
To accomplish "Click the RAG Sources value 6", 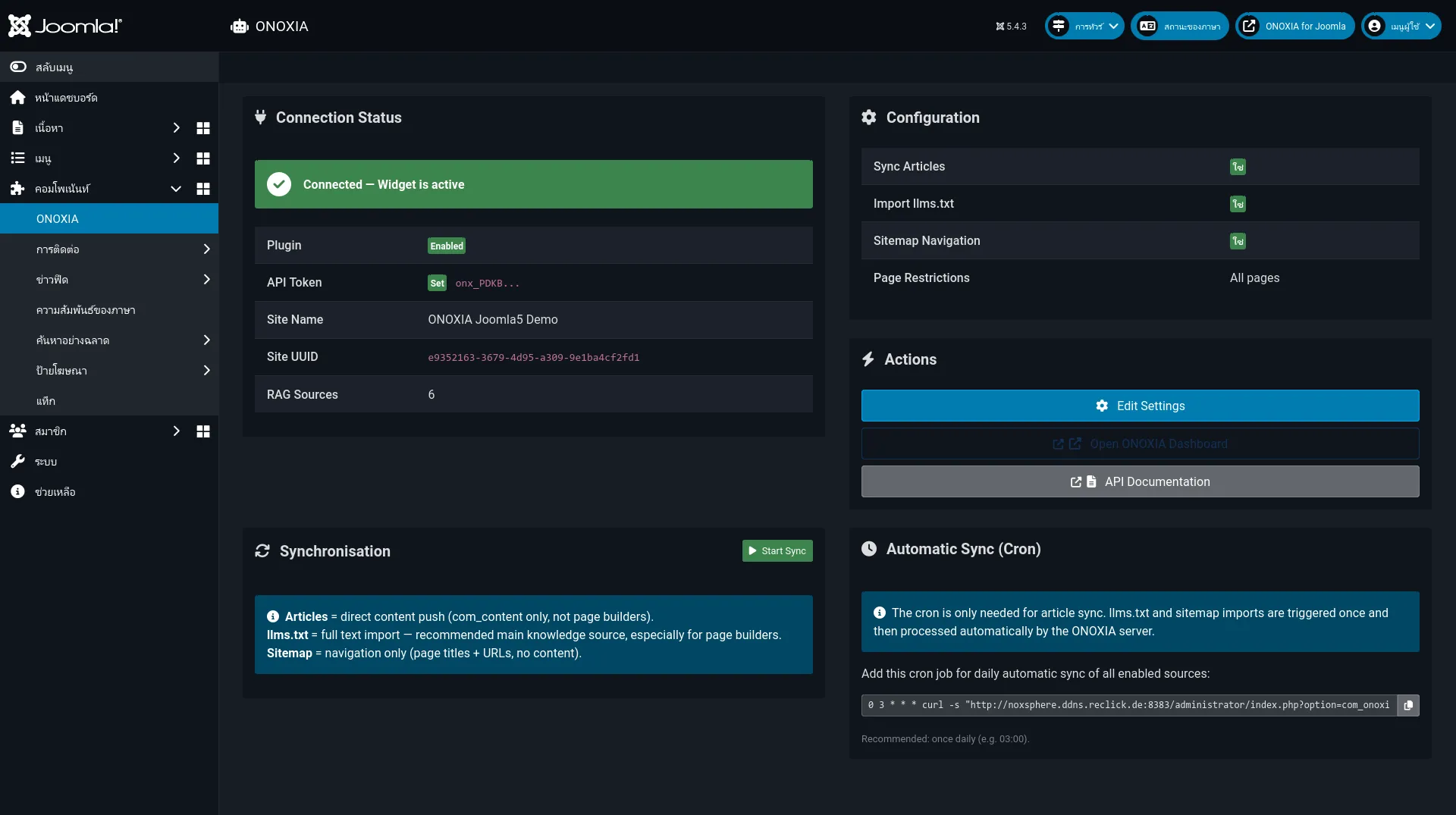I will click(x=431, y=394).
